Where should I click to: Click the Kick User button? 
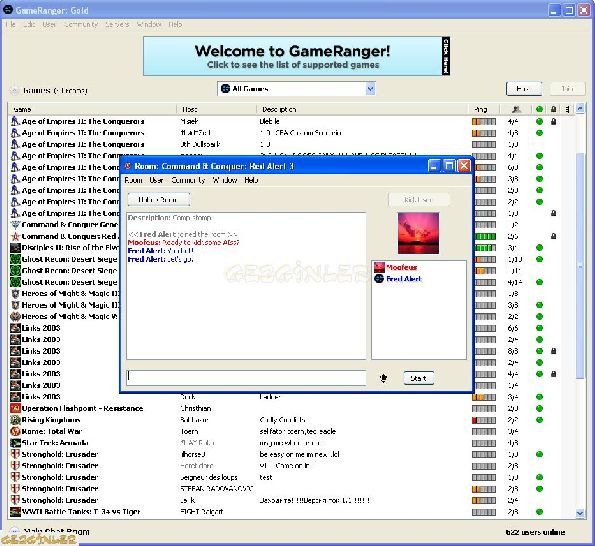pos(419,200)
